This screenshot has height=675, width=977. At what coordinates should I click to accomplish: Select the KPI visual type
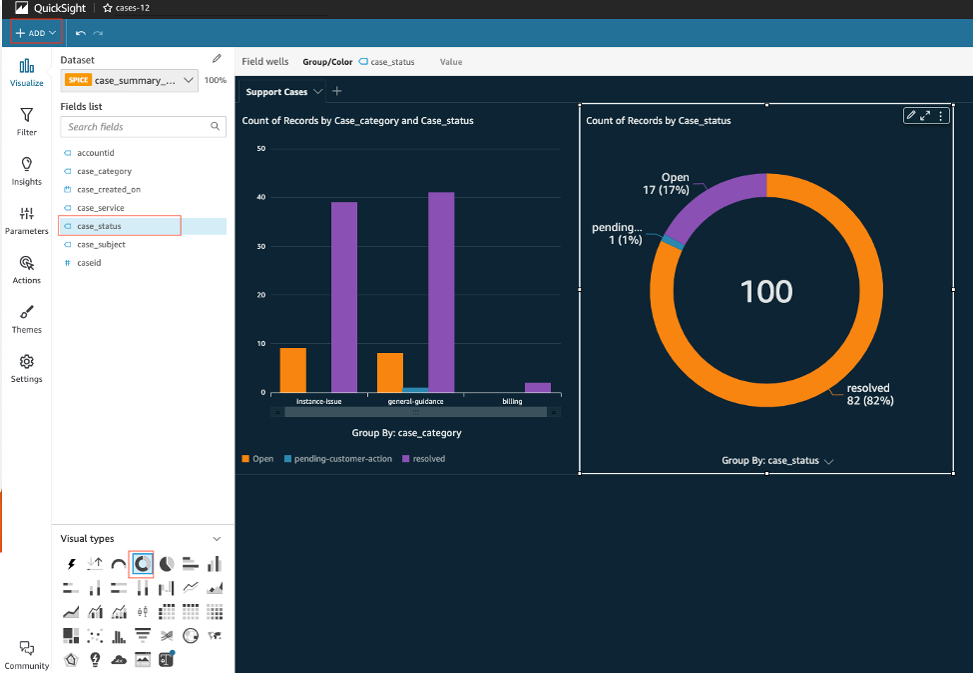[x=95, y=564]
